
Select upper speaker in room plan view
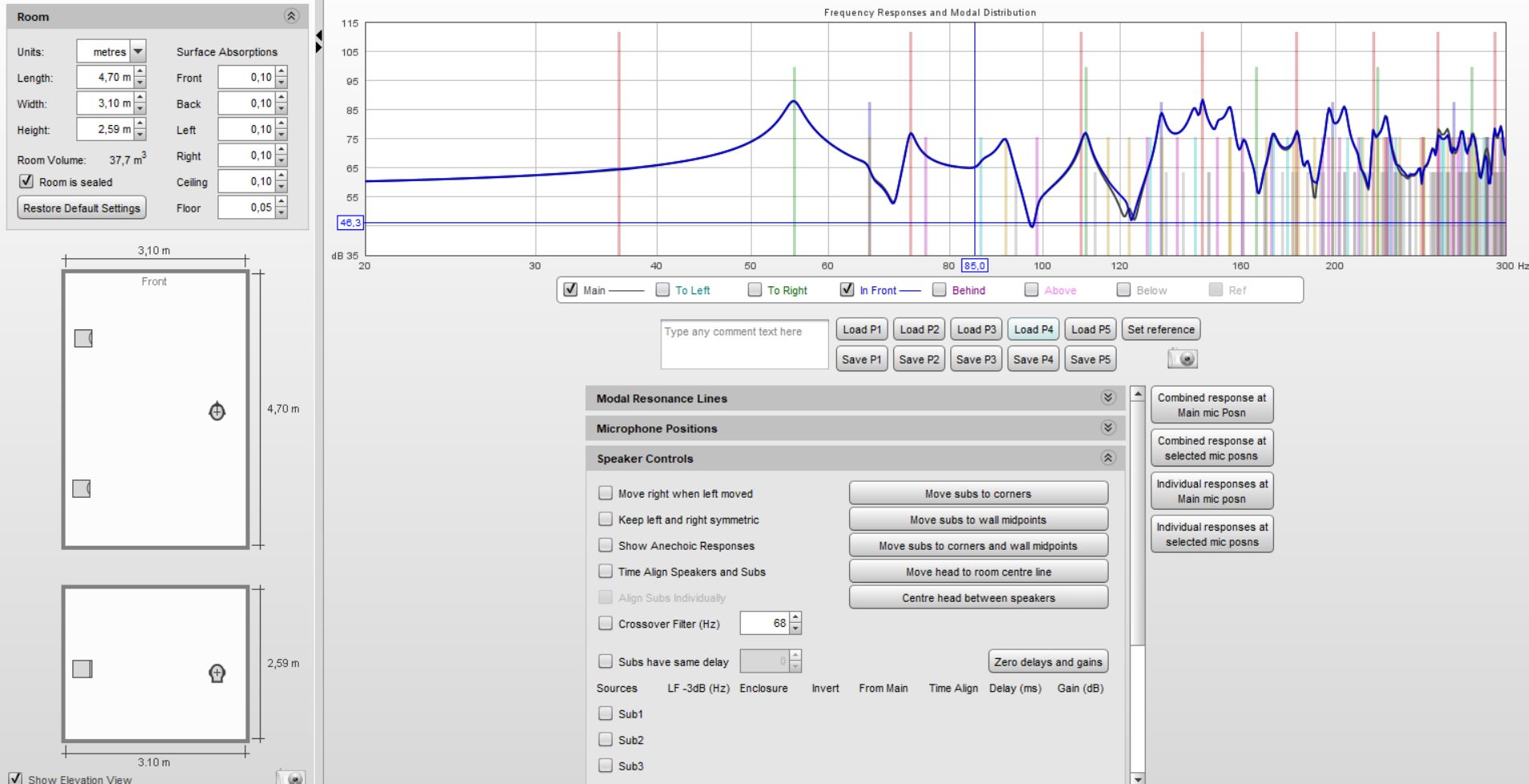(83, 338)
